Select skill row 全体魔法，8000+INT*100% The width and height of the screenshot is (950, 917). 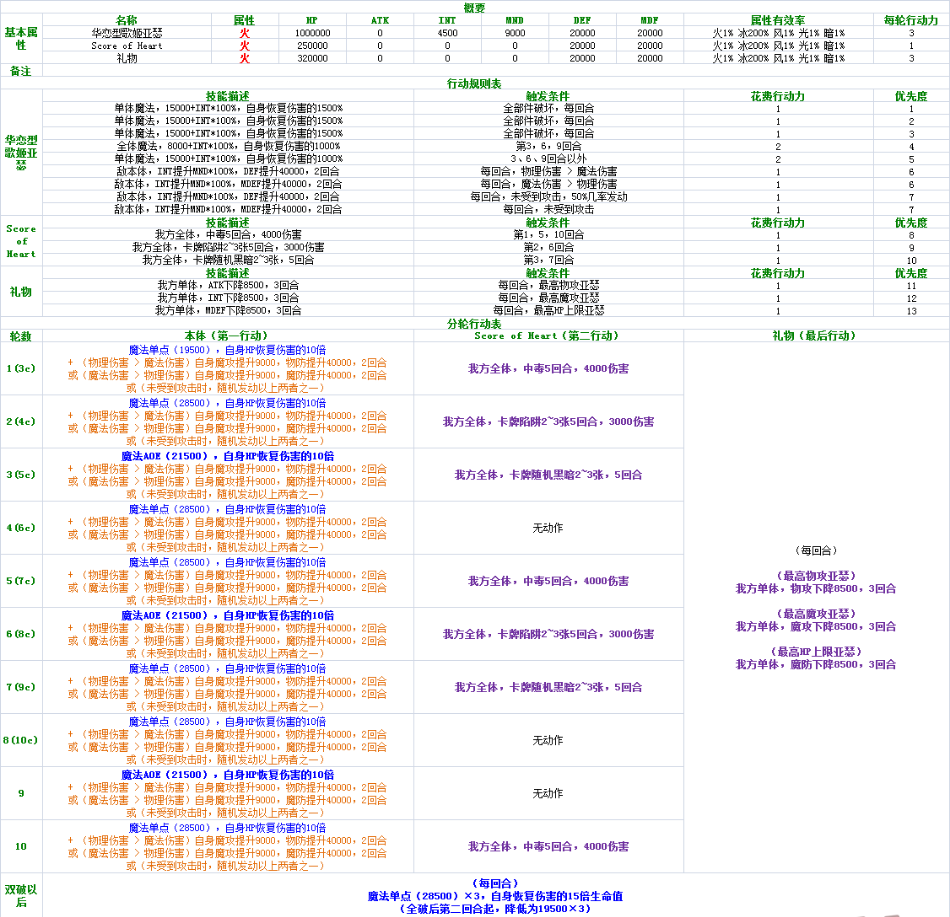coord(228,146)
